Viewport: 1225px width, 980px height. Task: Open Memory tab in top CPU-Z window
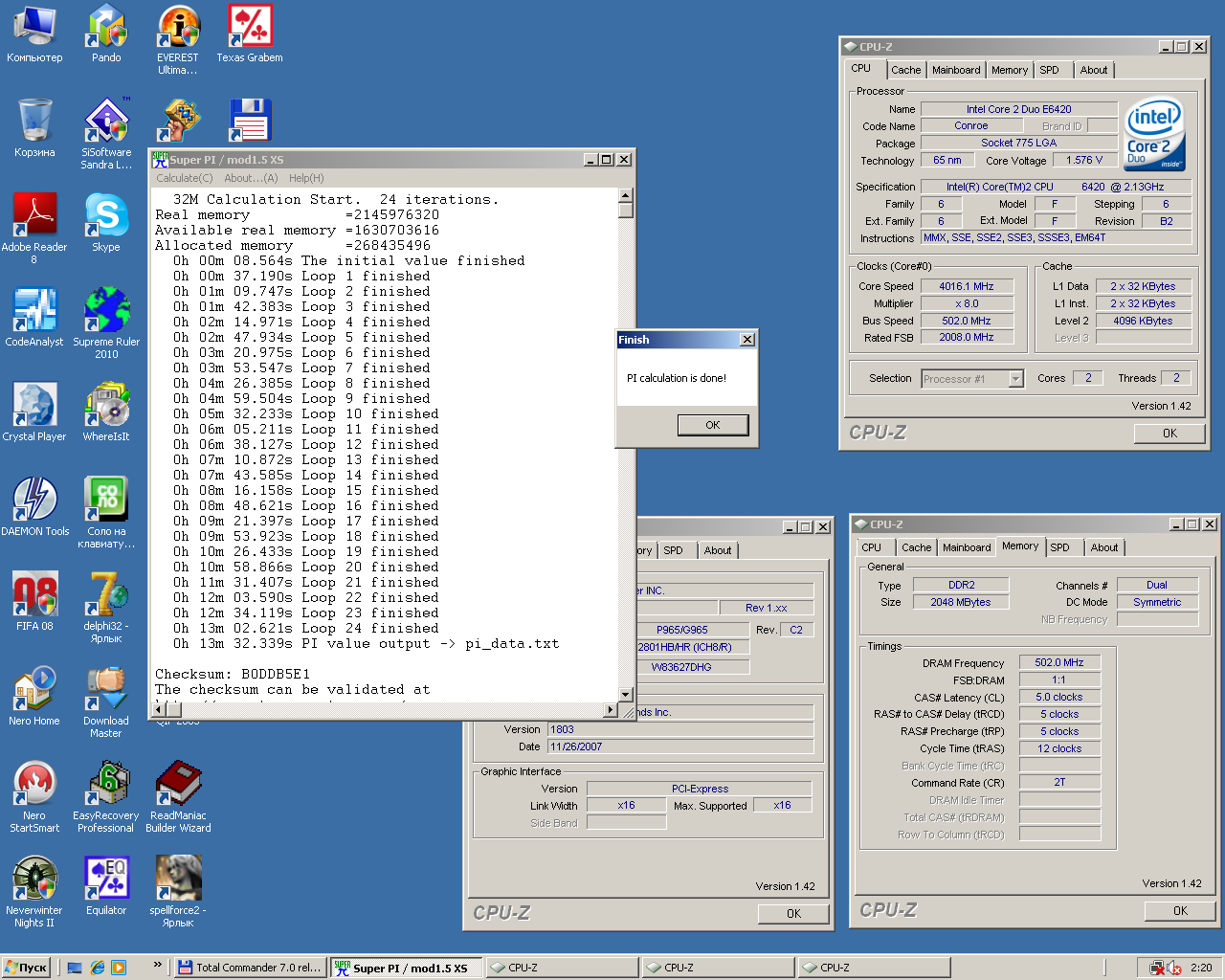pos(1010,70)
